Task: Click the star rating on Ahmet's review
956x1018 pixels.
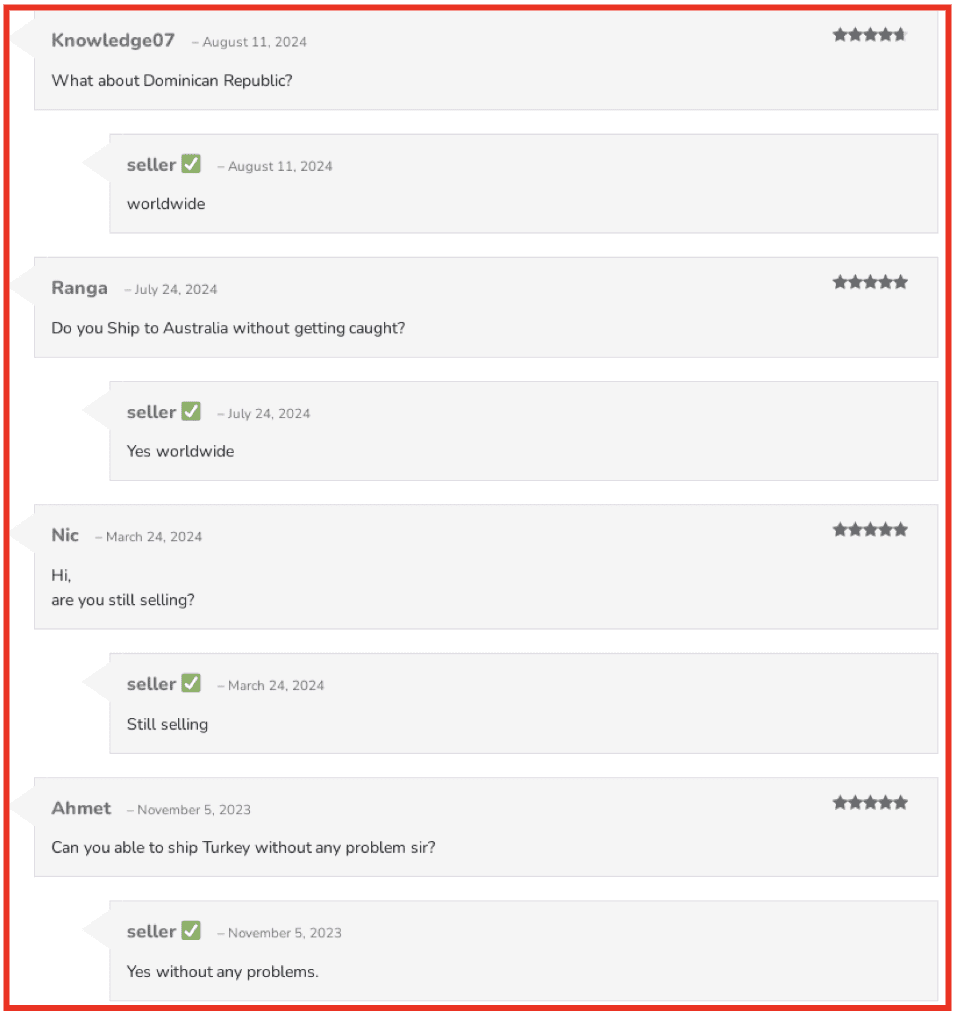Action: click(870, 803)
